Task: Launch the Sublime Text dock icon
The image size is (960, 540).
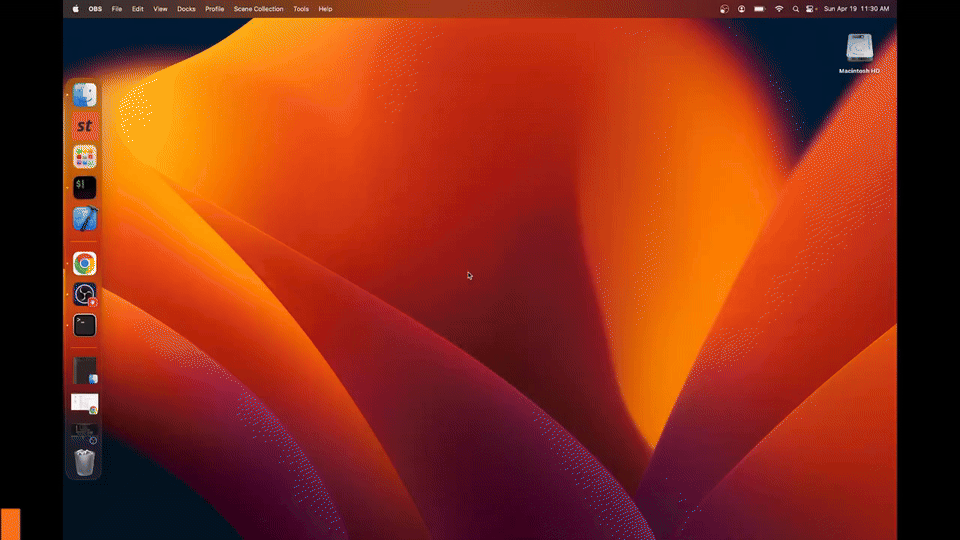Action: point(85,126)
